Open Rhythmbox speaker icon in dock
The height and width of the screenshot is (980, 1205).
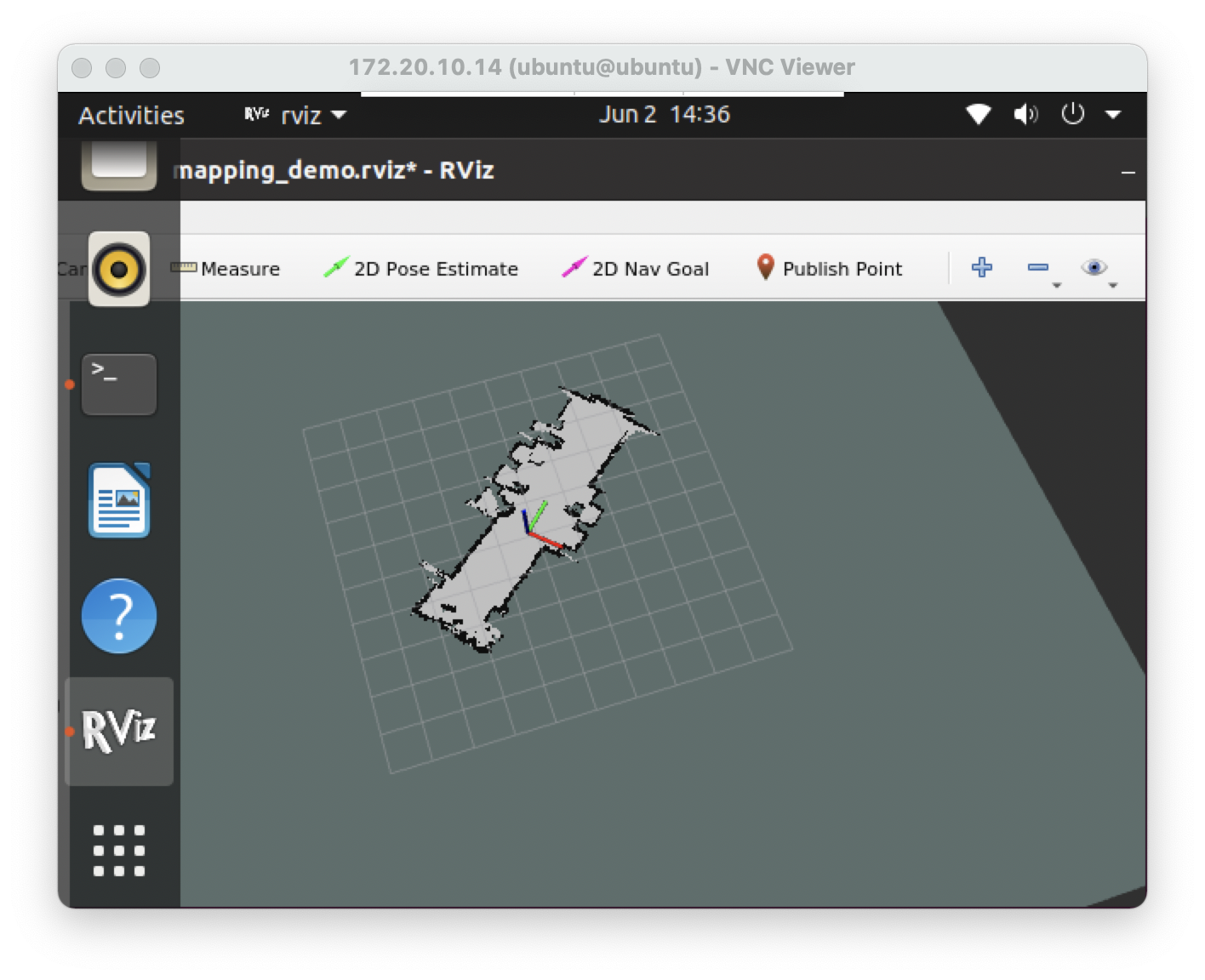pos(119,270)
